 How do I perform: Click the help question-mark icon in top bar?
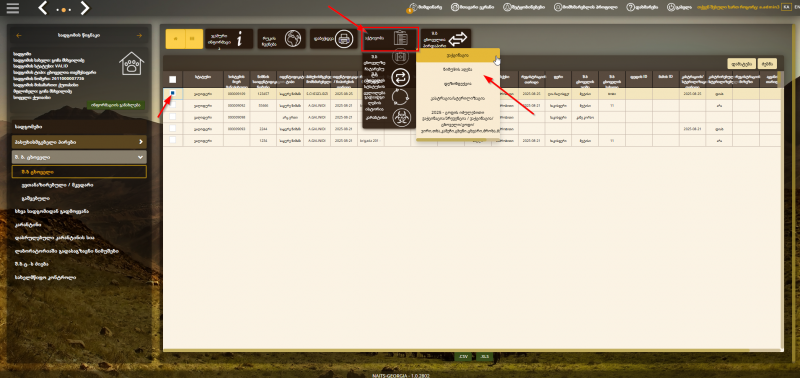[x=631, y=8]
